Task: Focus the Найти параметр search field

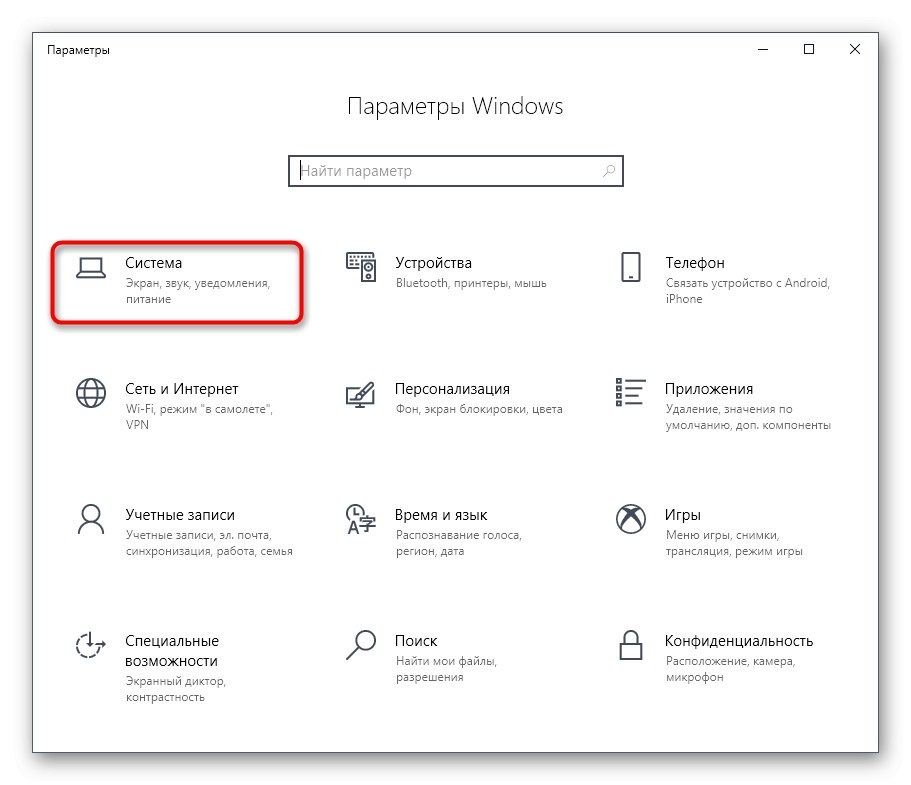Action: click(x=456, y=171)
